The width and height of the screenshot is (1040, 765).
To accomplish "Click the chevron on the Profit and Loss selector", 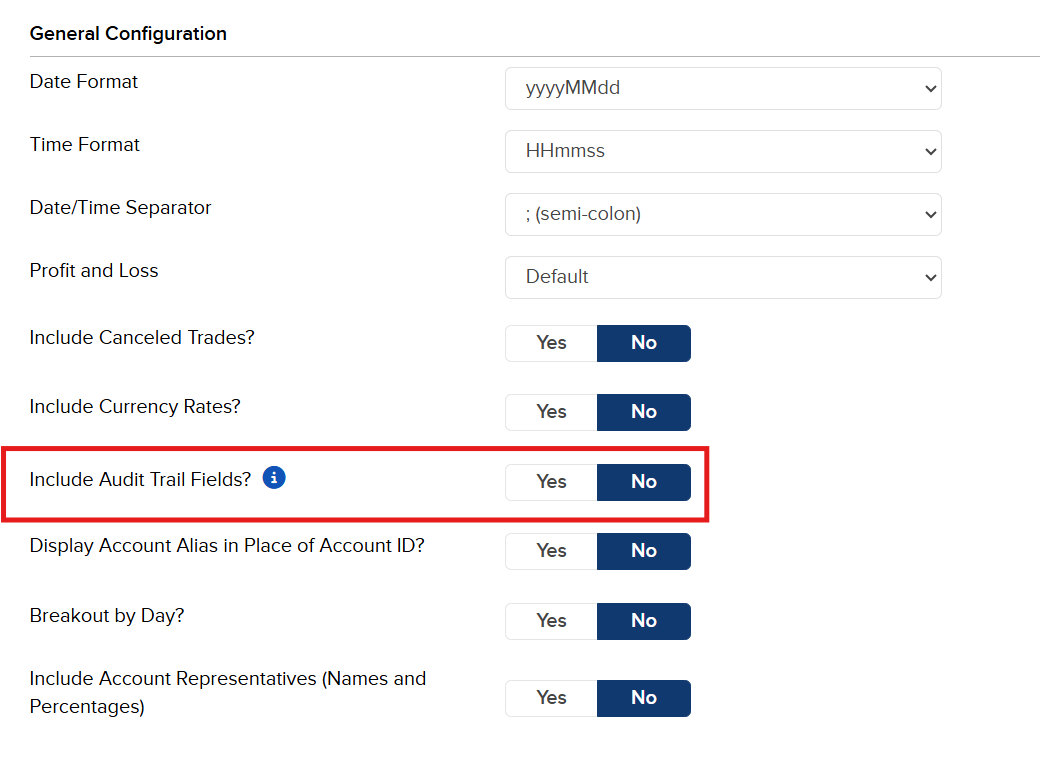I will tap(930, 277).
